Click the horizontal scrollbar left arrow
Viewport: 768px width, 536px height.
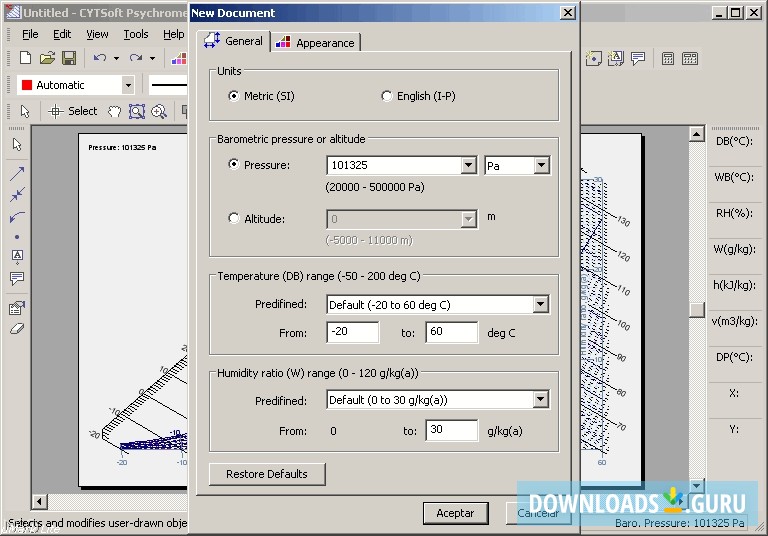[40, 501]
